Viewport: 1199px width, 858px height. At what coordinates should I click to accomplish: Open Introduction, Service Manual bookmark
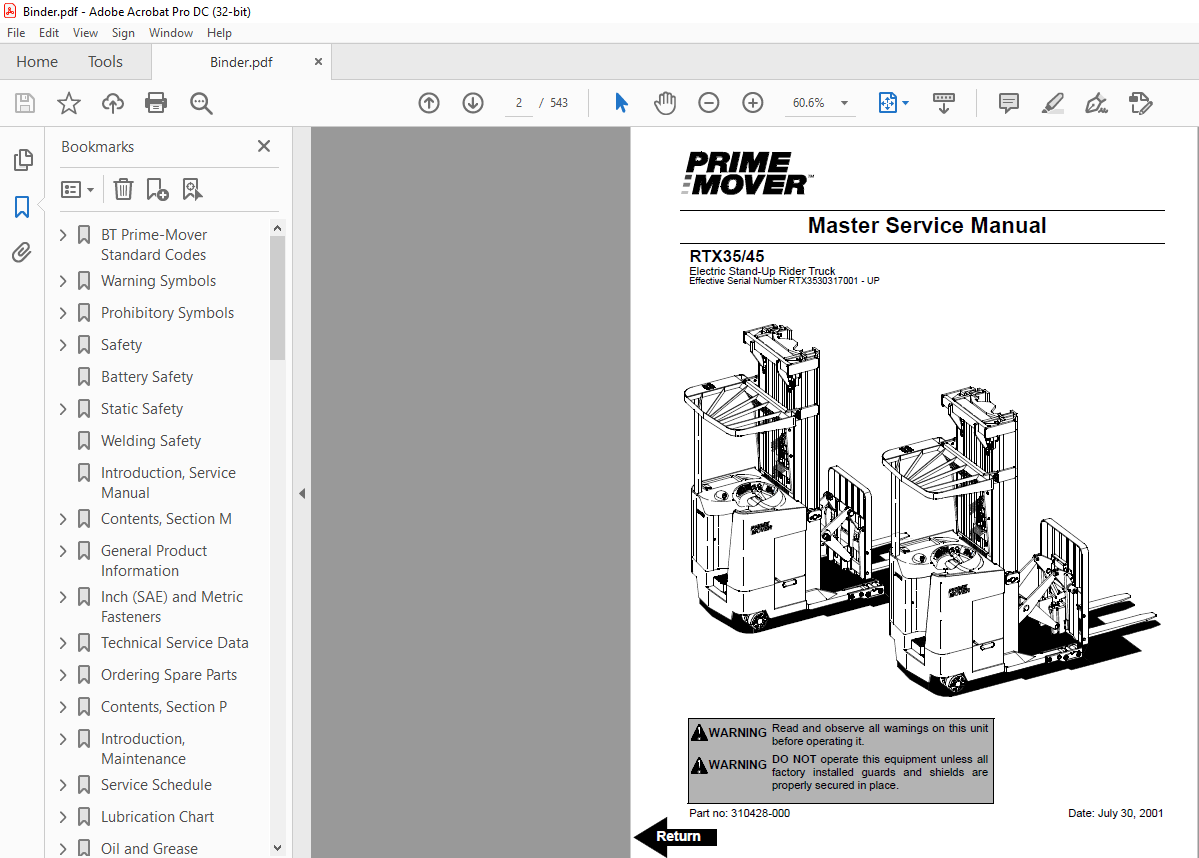click(x=168, y=483)
